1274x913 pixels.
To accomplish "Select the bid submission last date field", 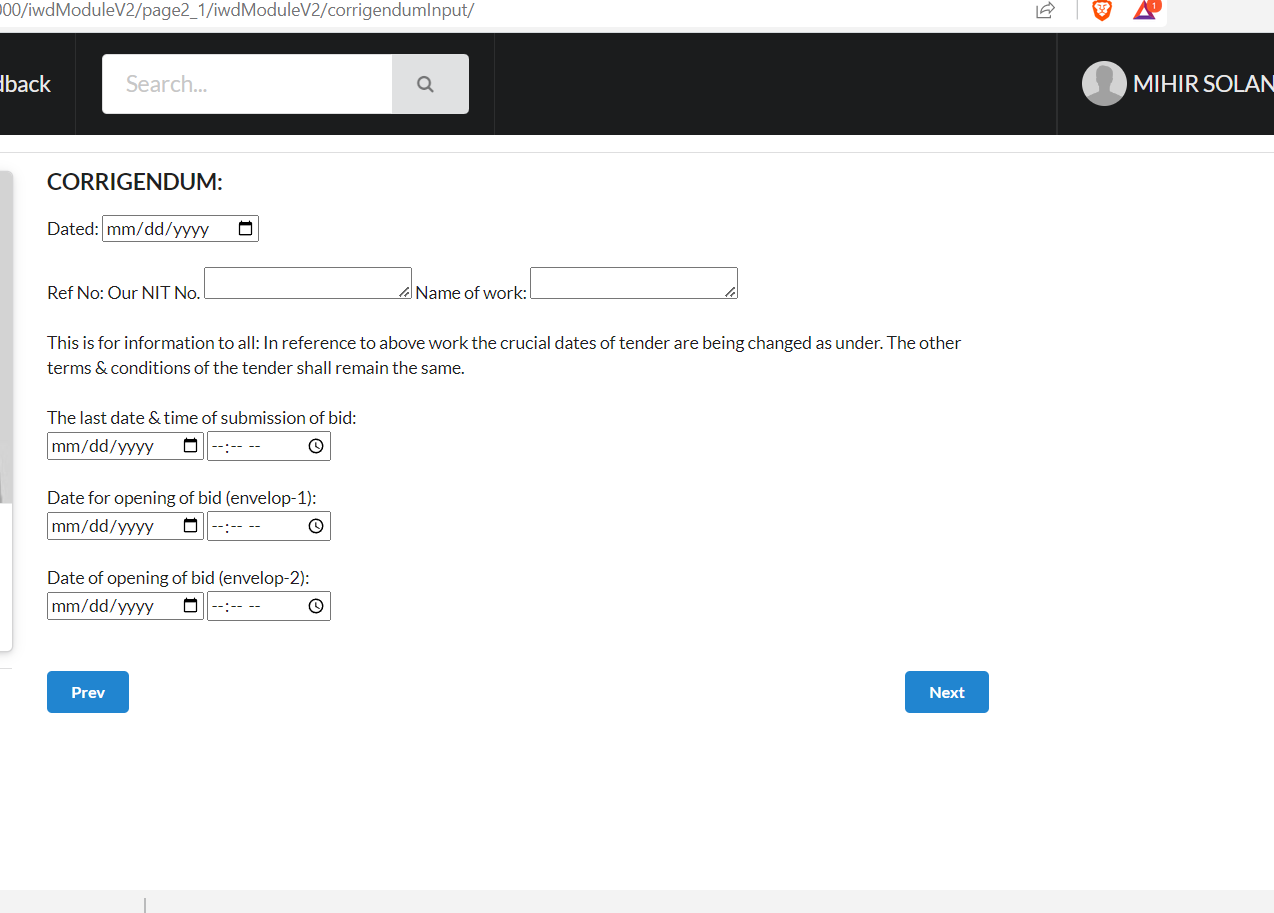I will [125, 446].
